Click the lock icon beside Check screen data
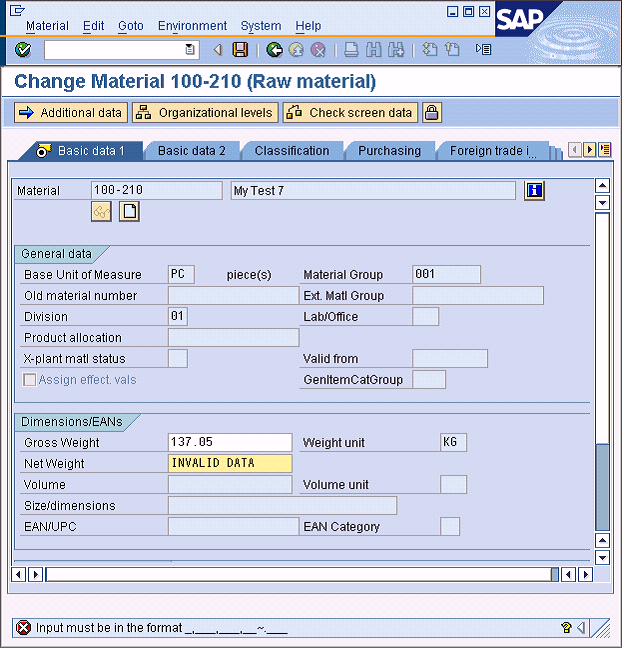Screen dimensions: 623x648 click(431, 113)
